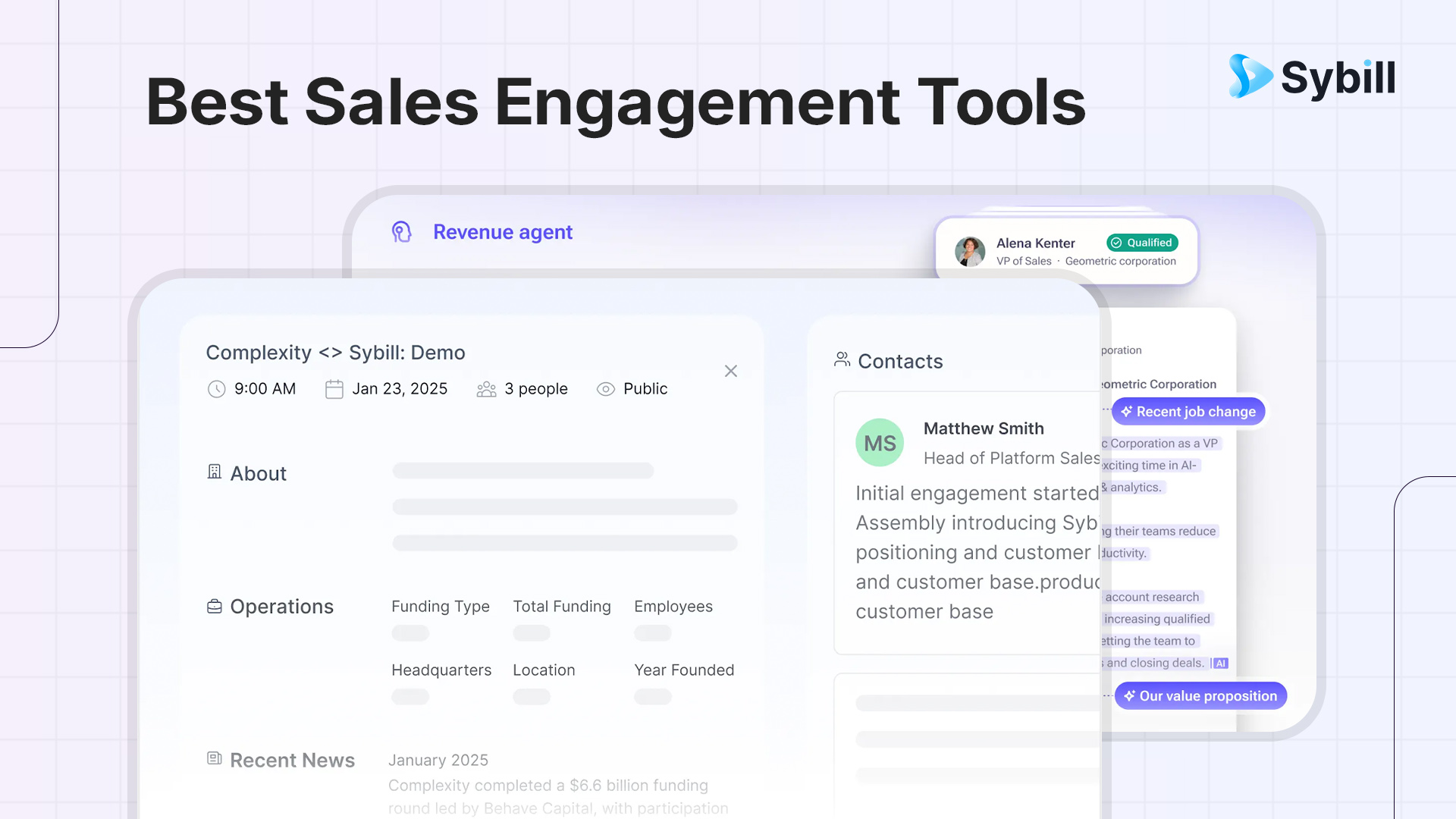Select the Head of Platform Sales title
This screenshot has height=819, width=1456.
1012,458
